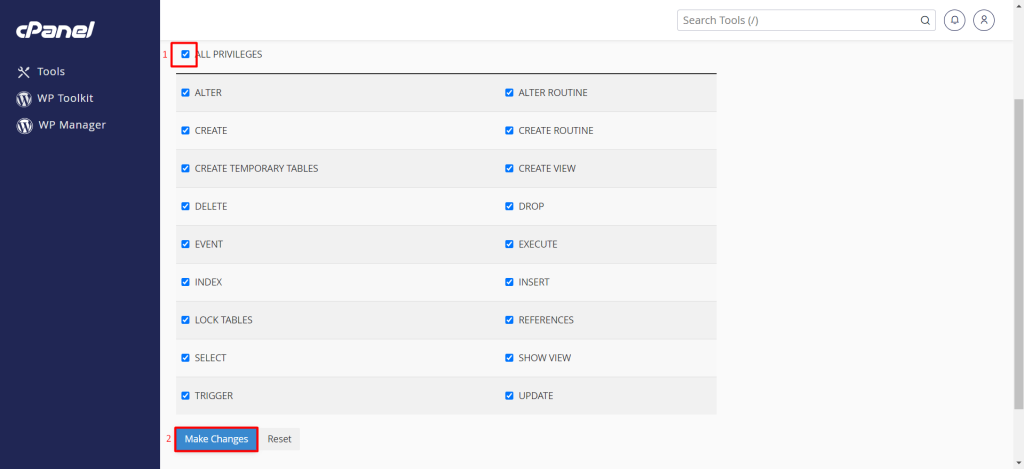Click the Reset button

pos(280,439)
